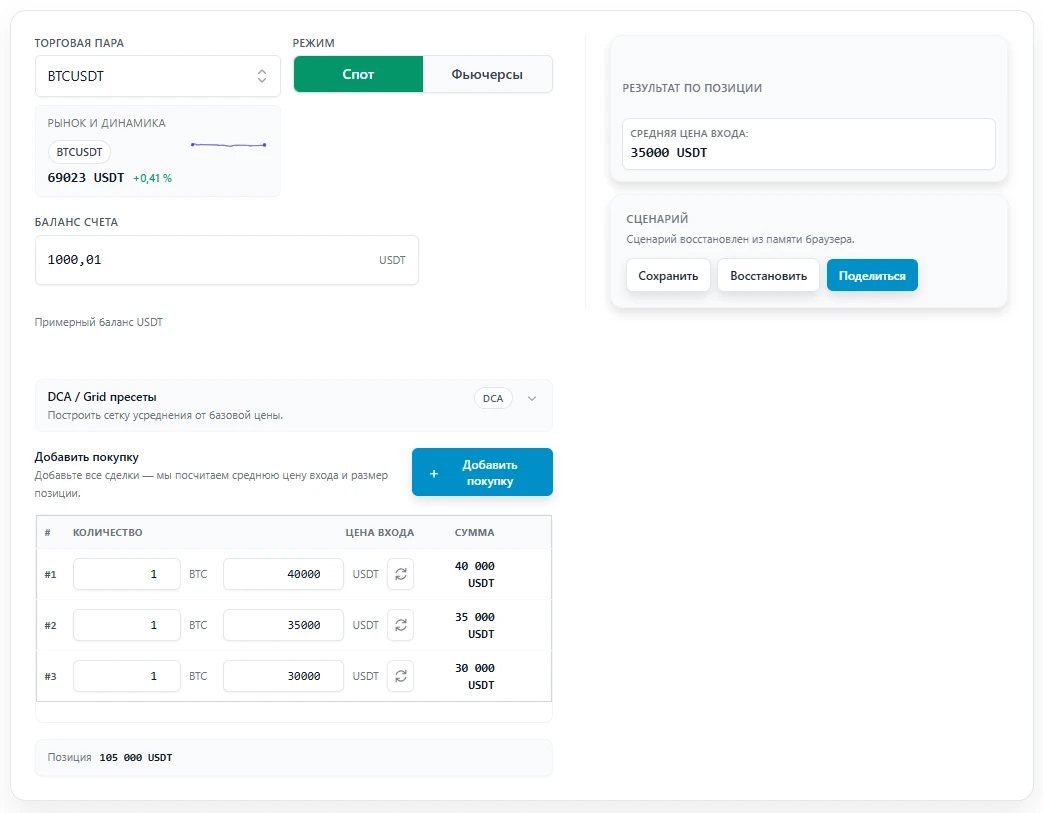This screenshot has height=813, width=1043.
Task: Restore the scenario with Восстановить
Action: (x=768, y=275)
